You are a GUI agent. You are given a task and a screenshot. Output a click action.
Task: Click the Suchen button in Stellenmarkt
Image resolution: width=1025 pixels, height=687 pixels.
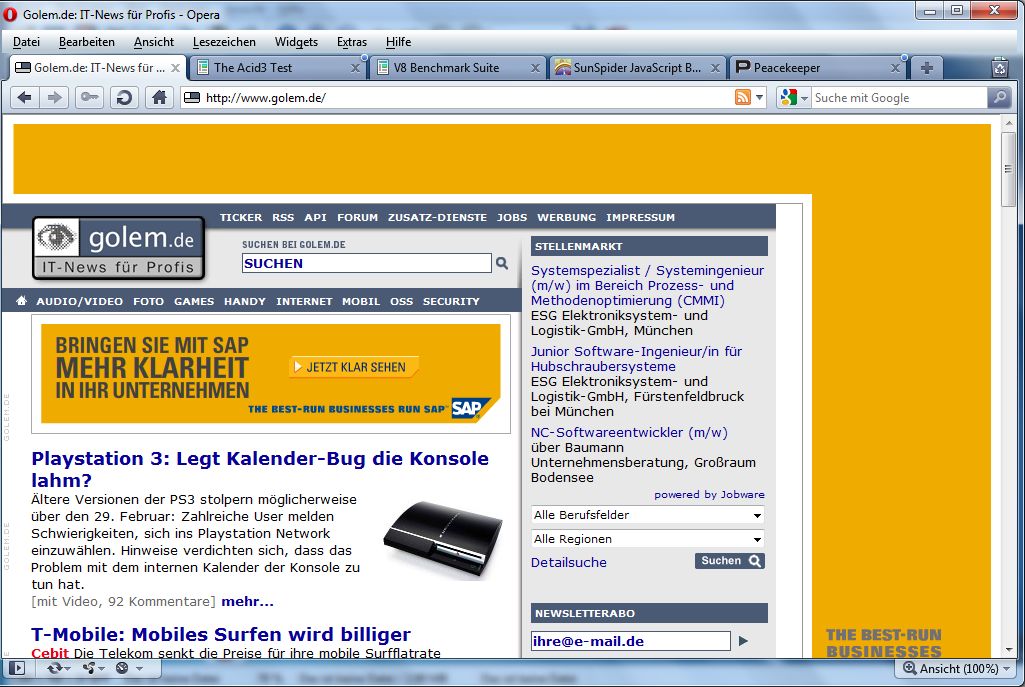pyautogui.click(x=729, y=561)
